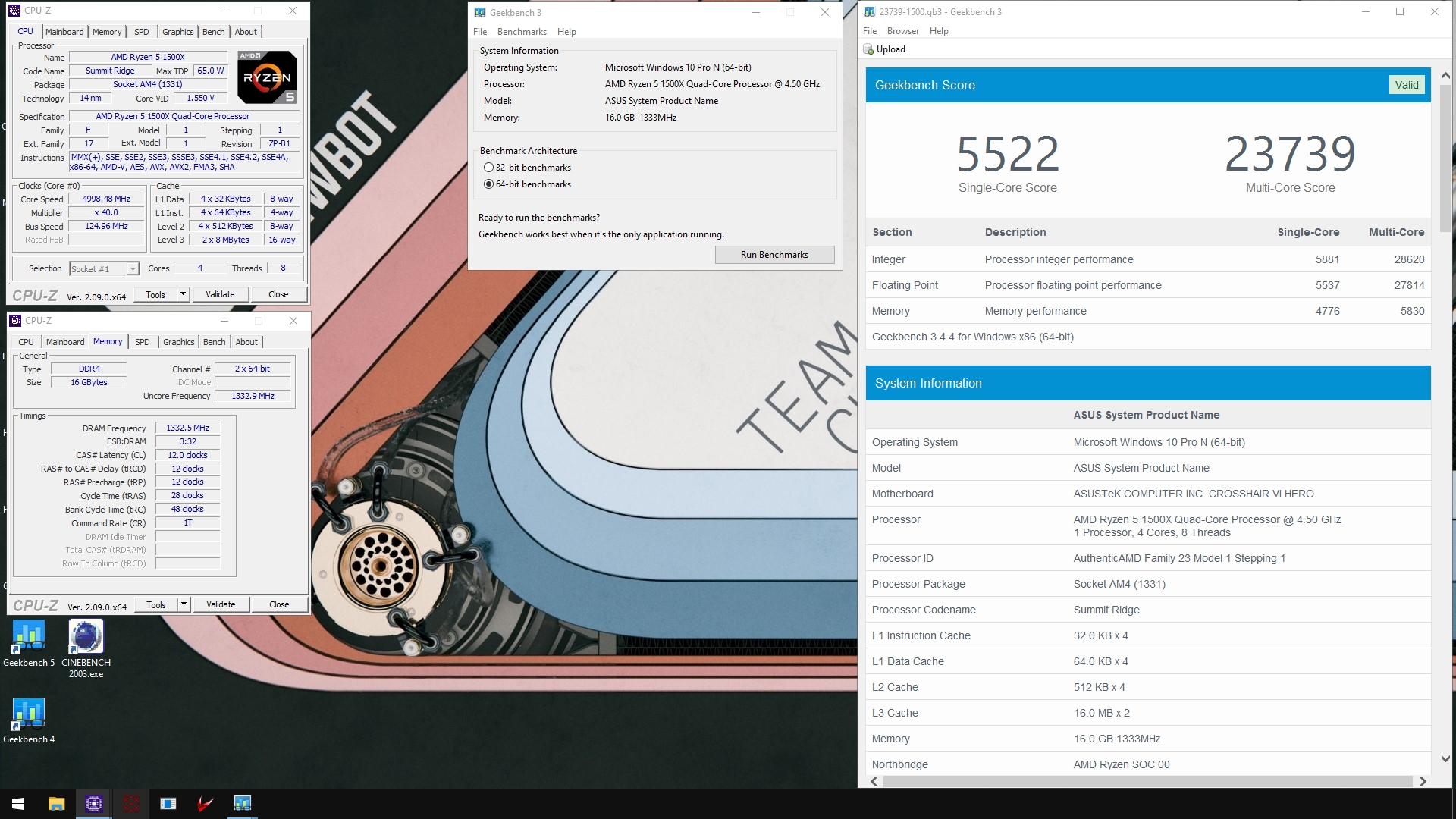Open Socket #1 selection dropdown
The width and height of the screenshot is (1456, 819).
104,268
